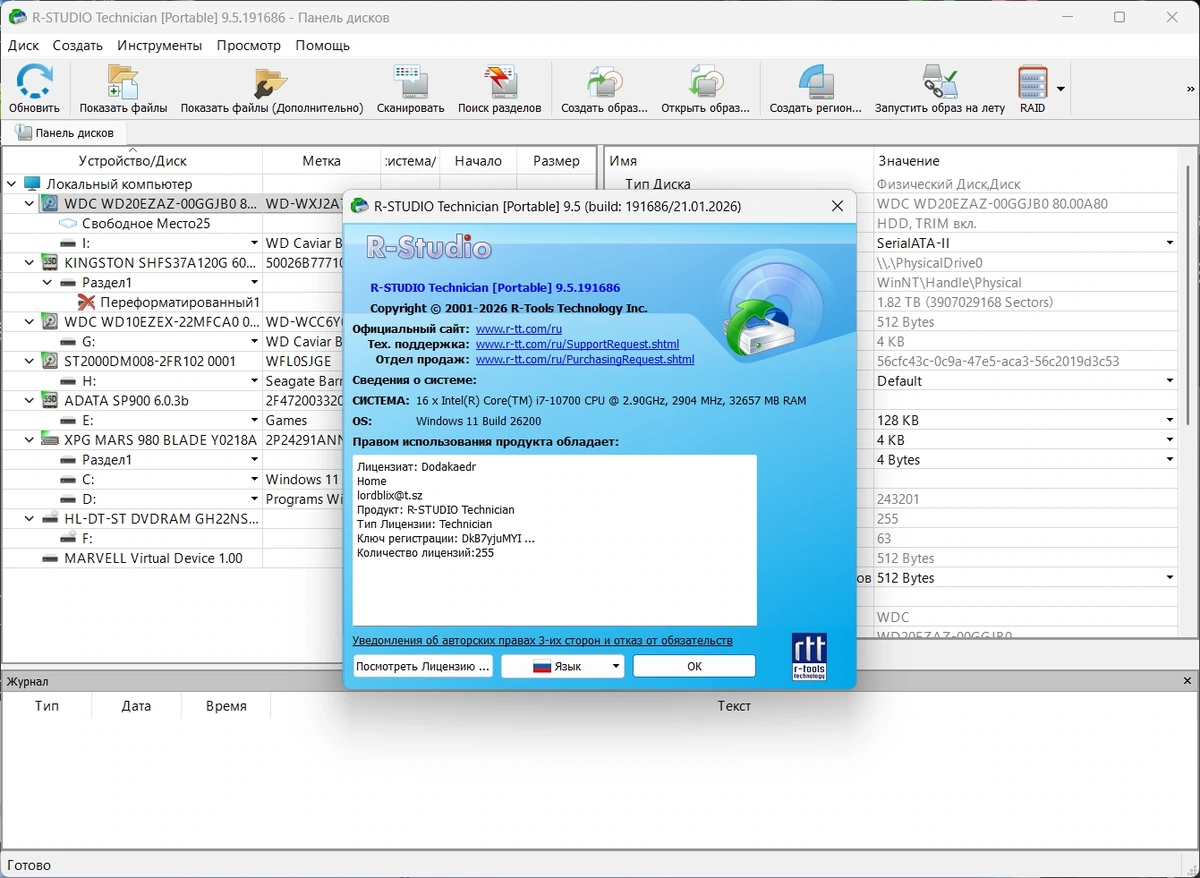The width and height of the screenshot is (1200, 878).
Task: Select the ADATA SP900 SSD icon
Action: coord(50,400)
